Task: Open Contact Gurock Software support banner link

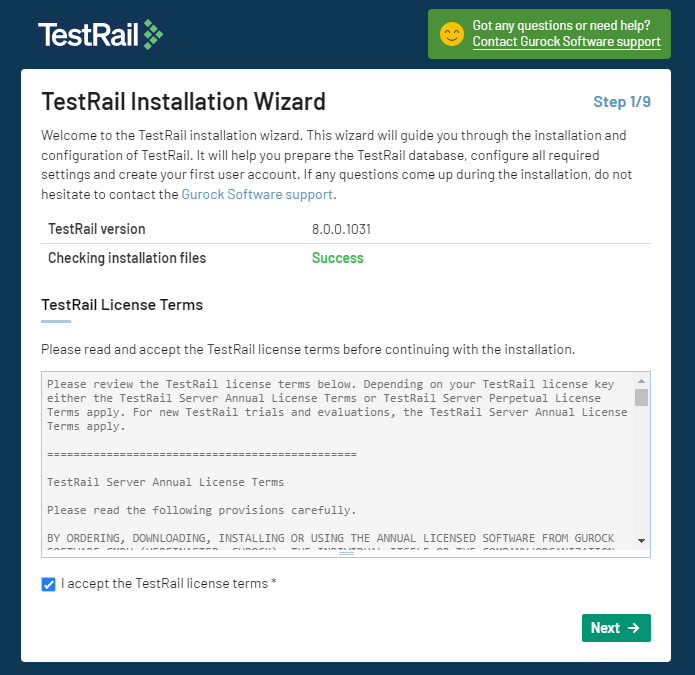Action: tap(566, 42)
